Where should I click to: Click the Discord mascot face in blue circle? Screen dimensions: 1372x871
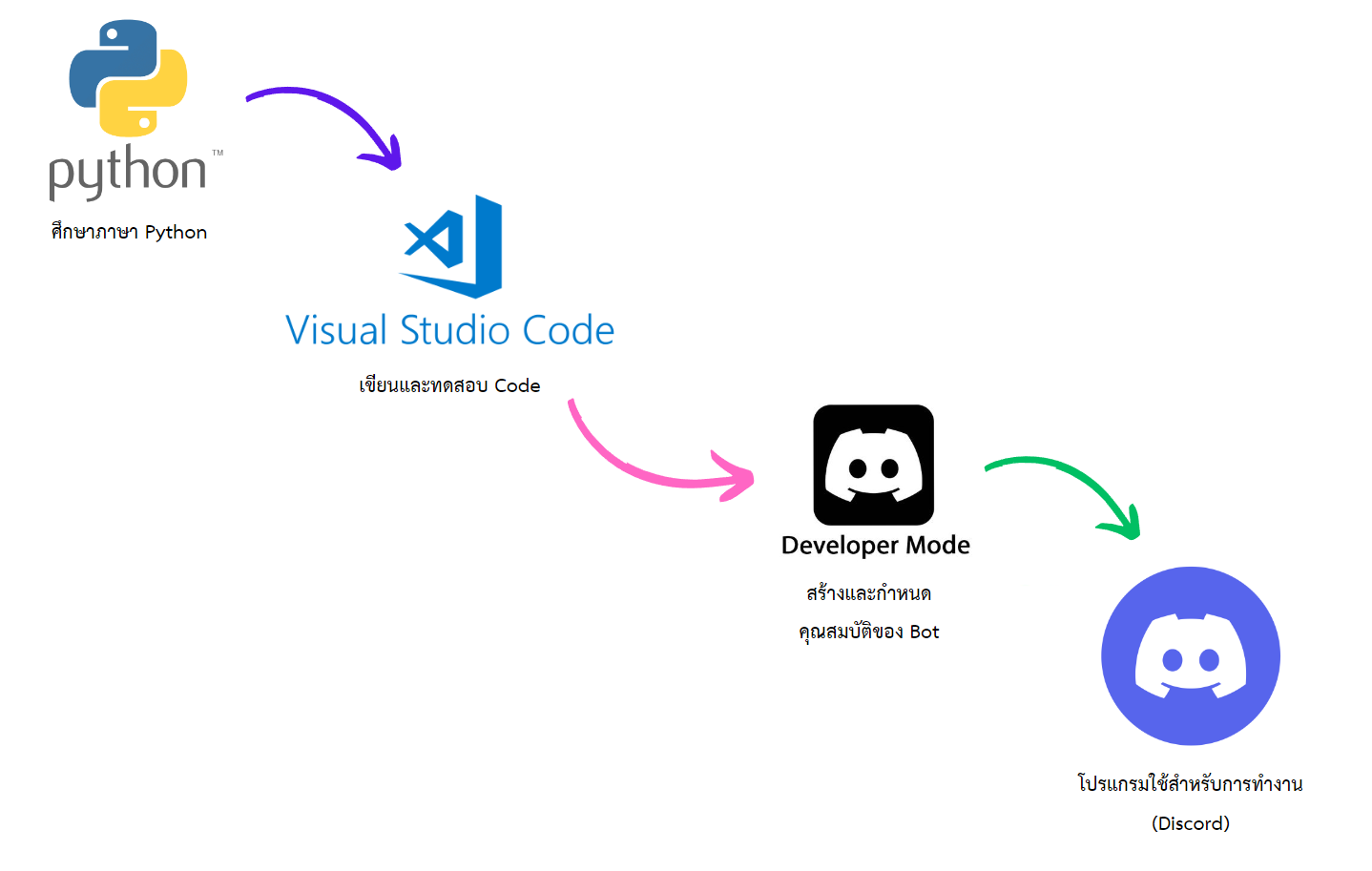(1190, 658)
